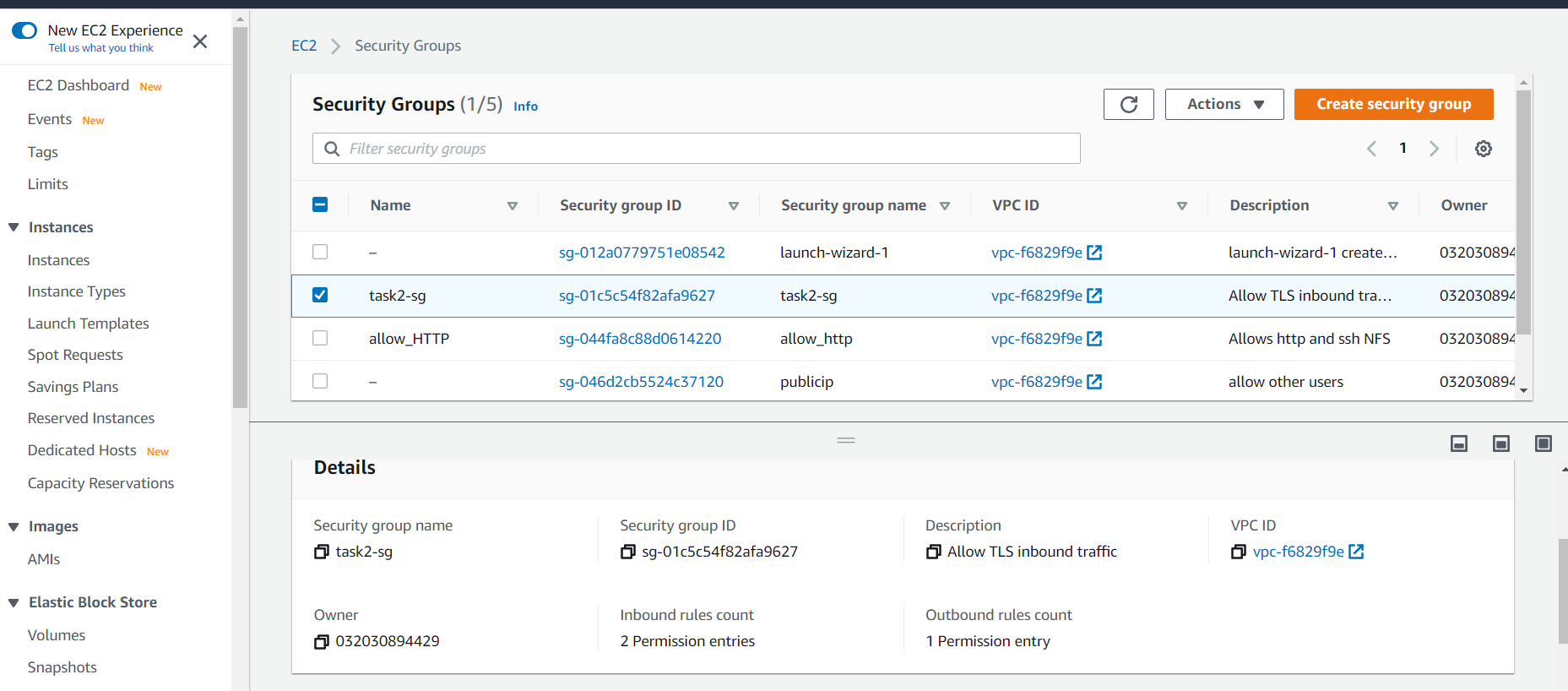
Task: Click the table vertical scrollbar
Action: point(1523,211)
